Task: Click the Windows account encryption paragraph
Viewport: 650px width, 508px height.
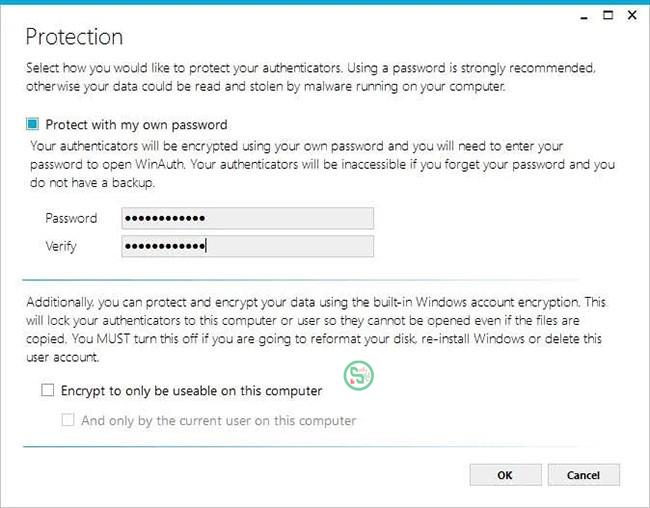Action: [x=316, y=330]
